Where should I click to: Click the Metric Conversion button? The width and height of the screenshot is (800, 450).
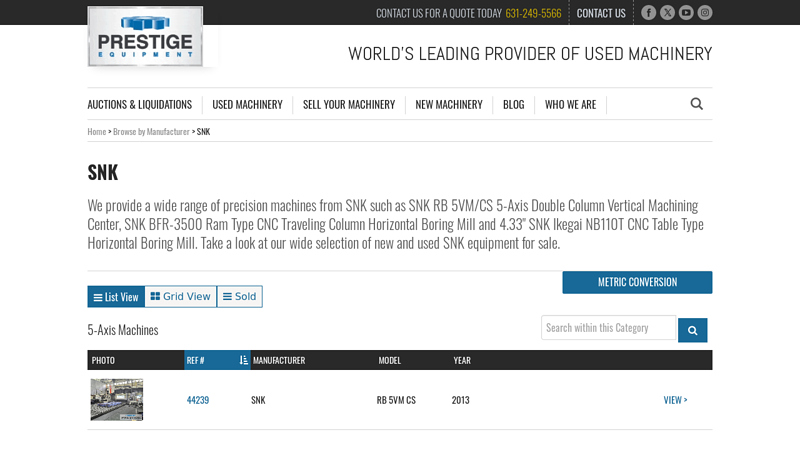point(637,282)
